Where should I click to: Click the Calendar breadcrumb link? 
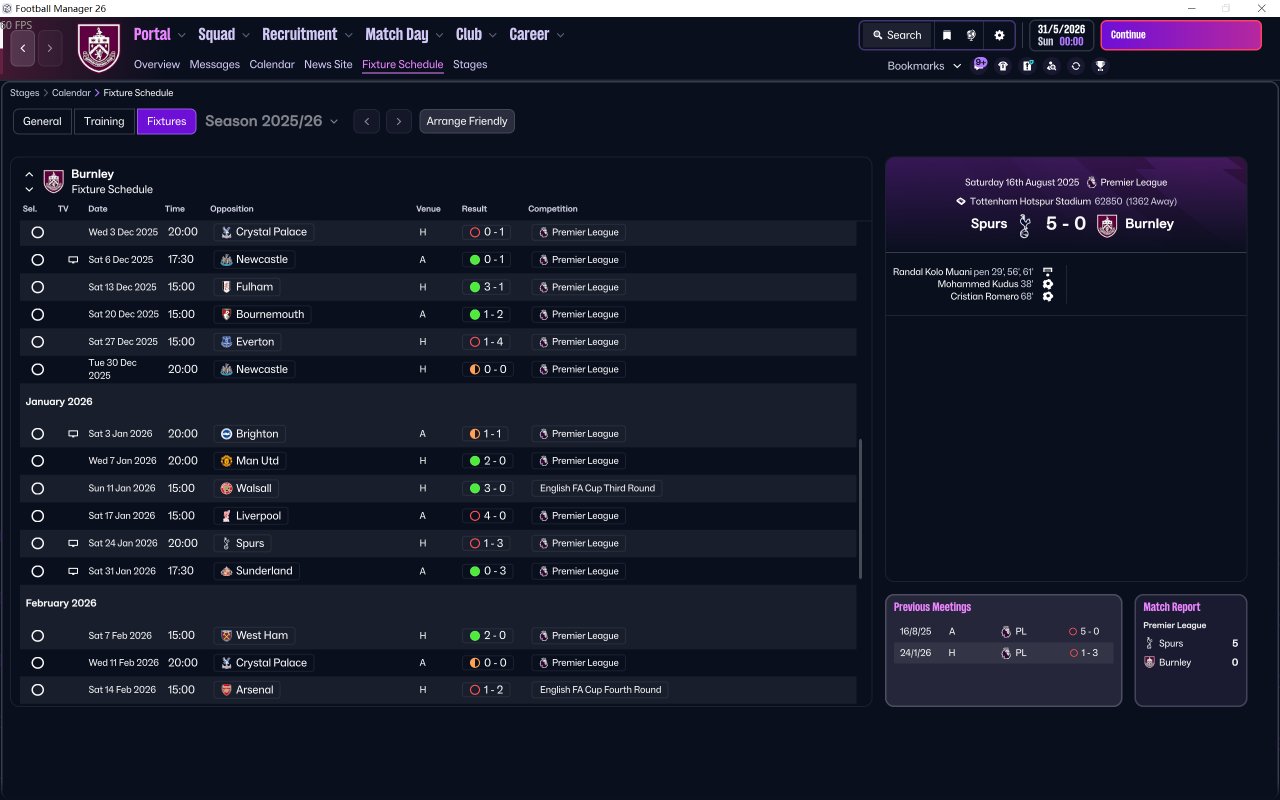click(x=71, y=93)
